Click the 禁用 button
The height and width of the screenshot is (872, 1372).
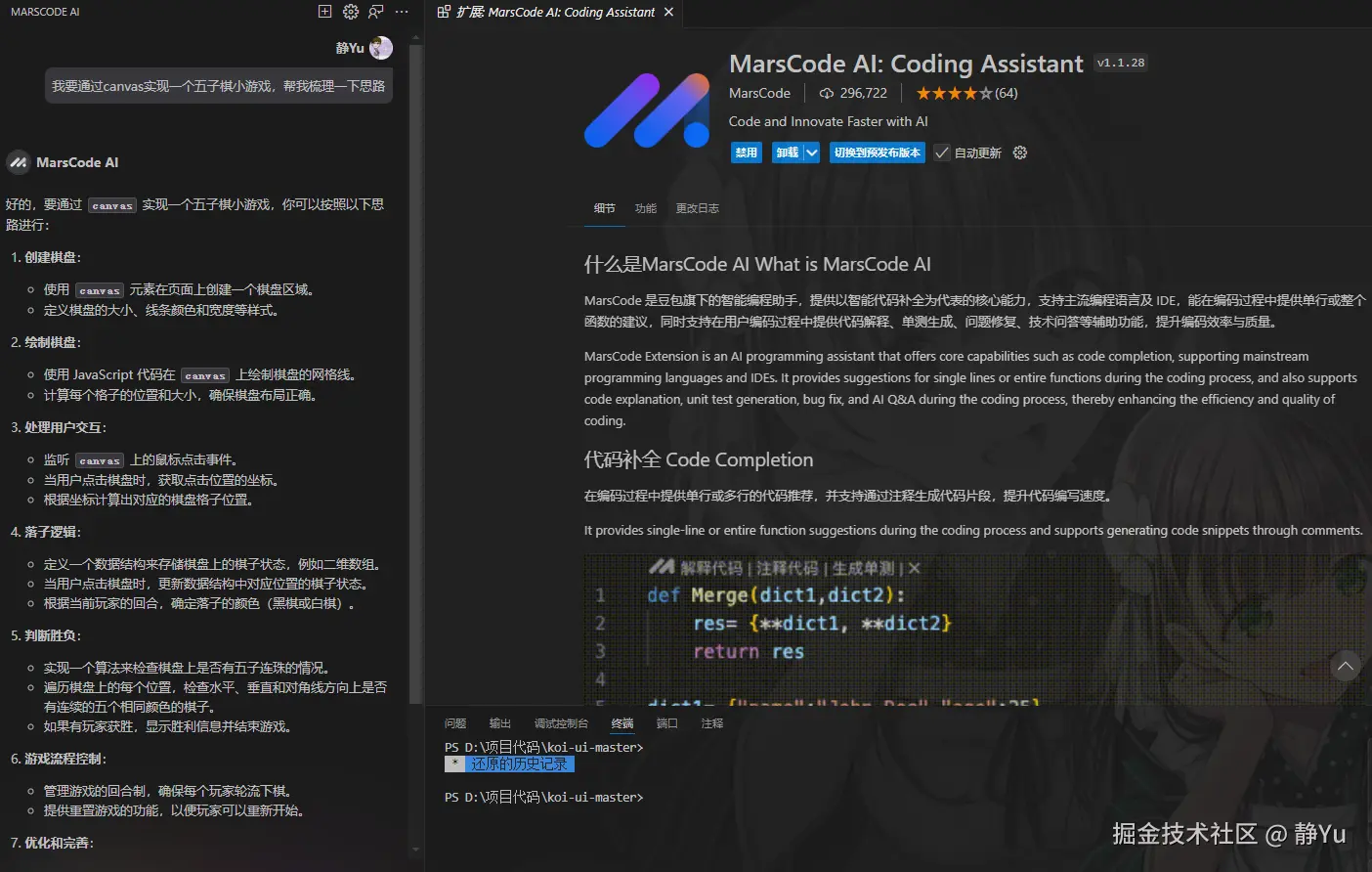click(x=747, y=153)
